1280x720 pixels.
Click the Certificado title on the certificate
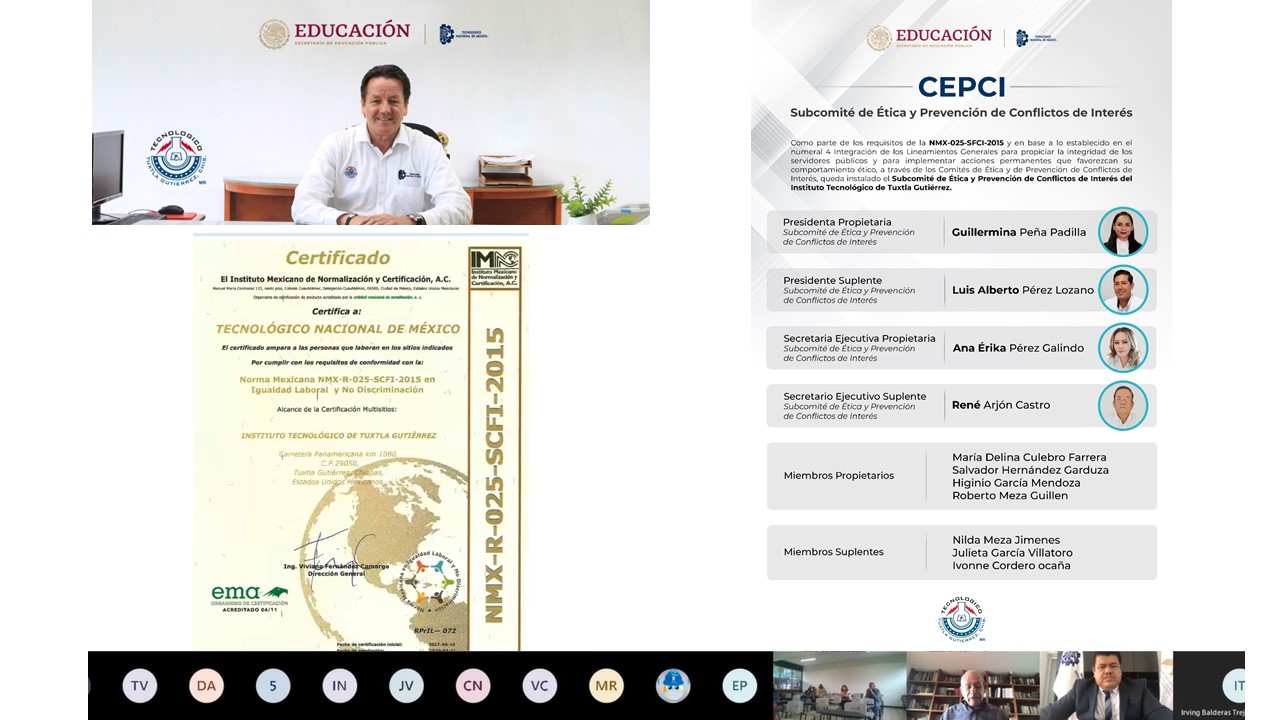pos(338,259)
